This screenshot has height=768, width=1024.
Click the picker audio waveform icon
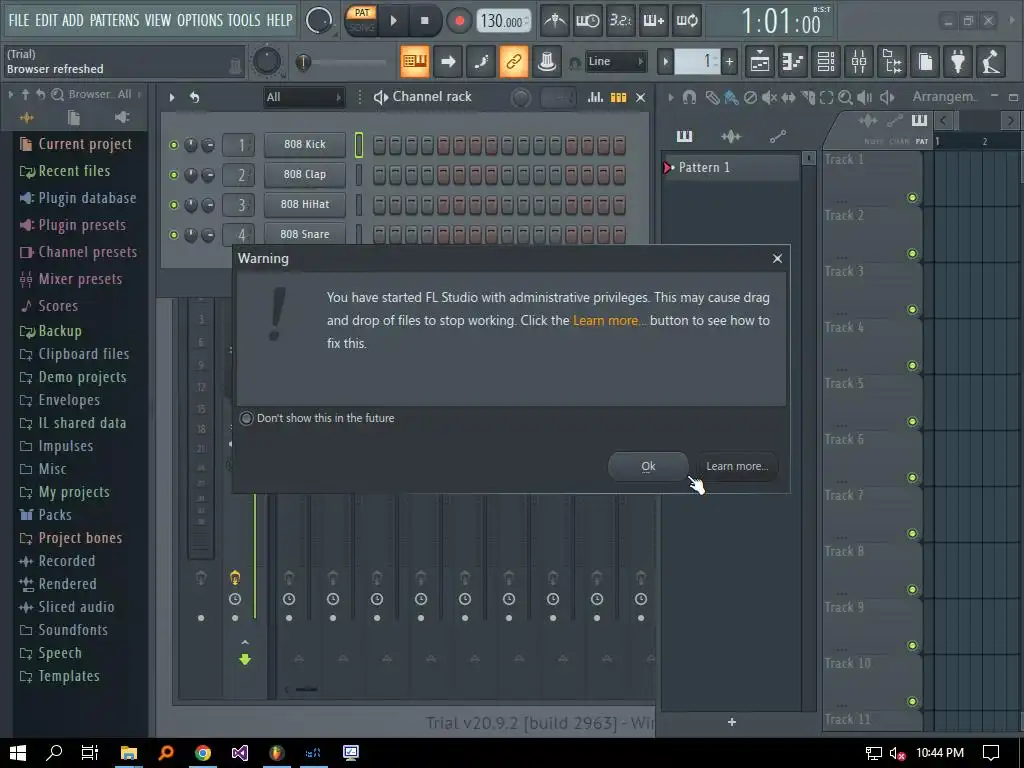731,136
